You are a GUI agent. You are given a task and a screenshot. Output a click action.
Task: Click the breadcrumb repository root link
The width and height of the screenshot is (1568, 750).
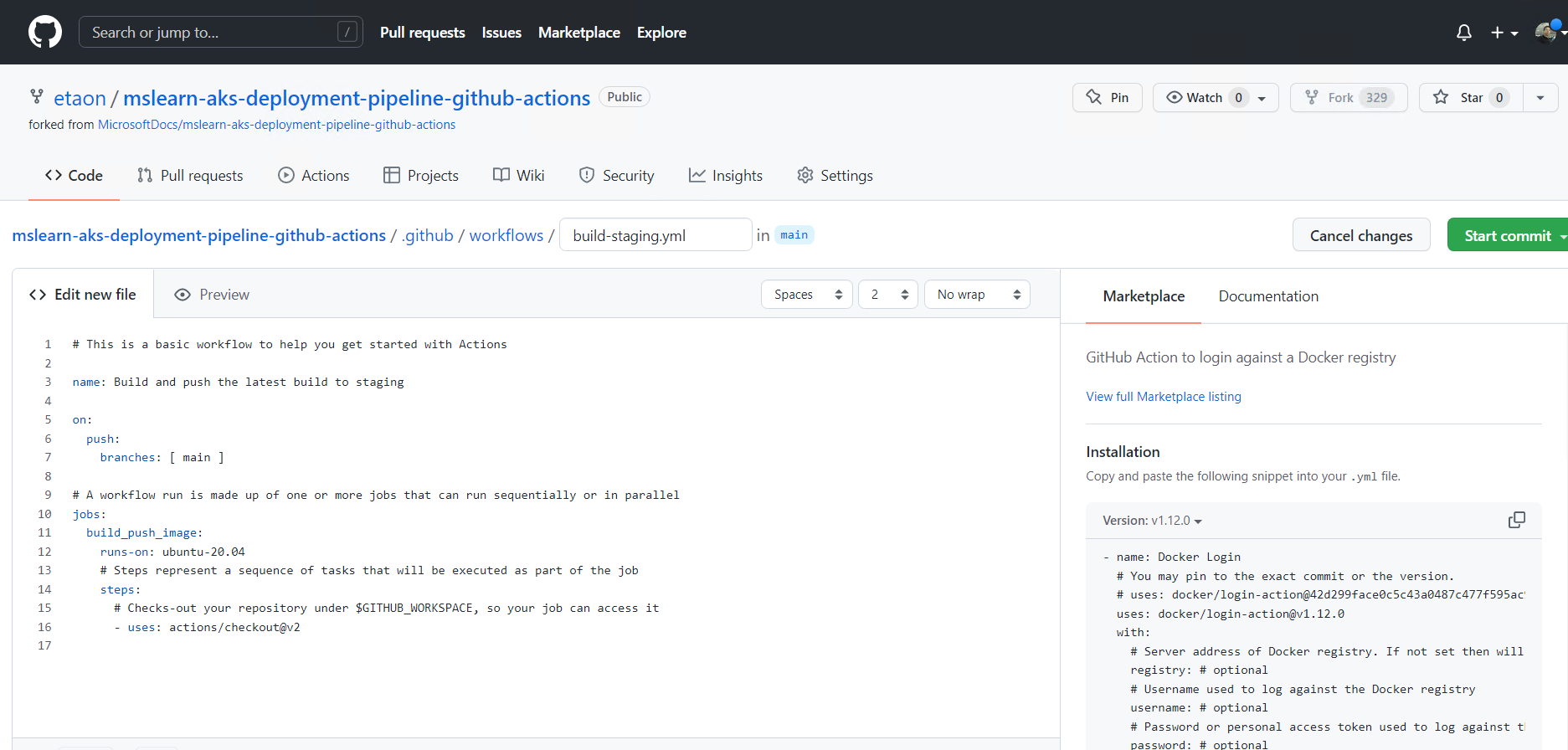199,235
